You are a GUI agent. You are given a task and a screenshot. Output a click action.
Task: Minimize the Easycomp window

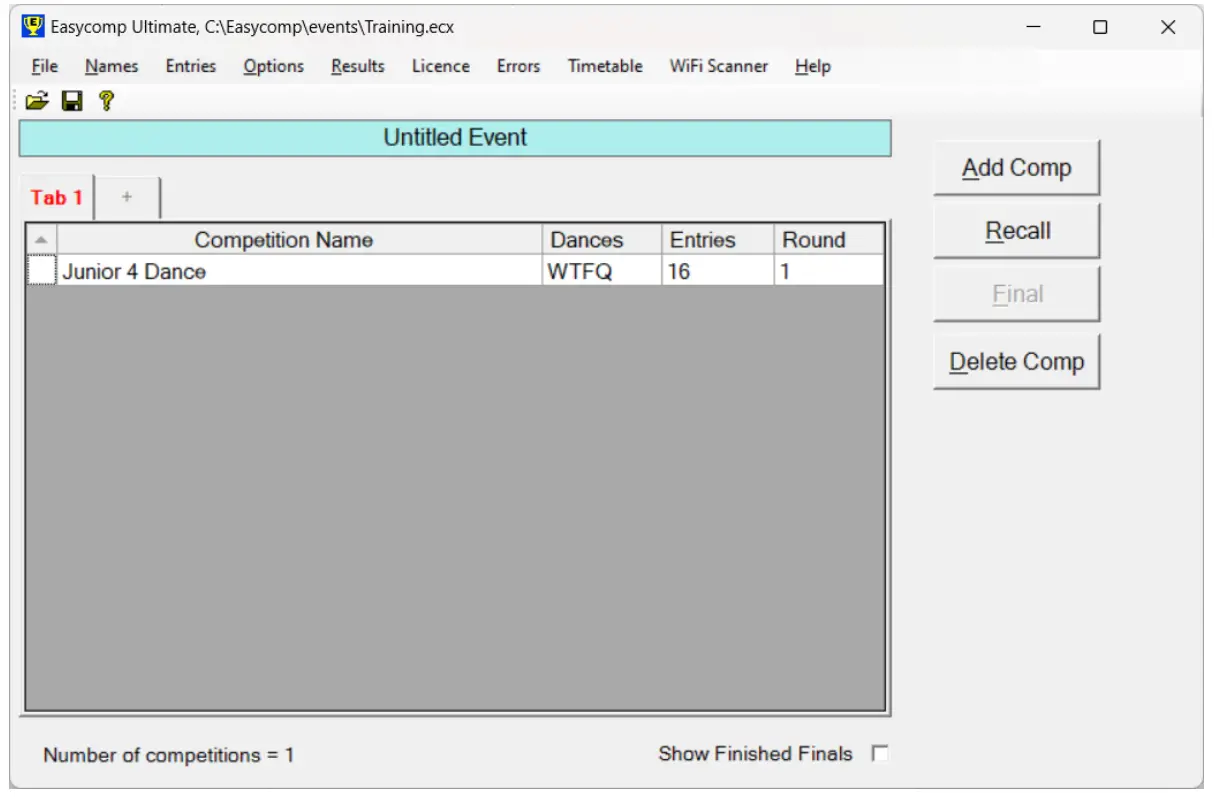click(x=1033, y=27)
